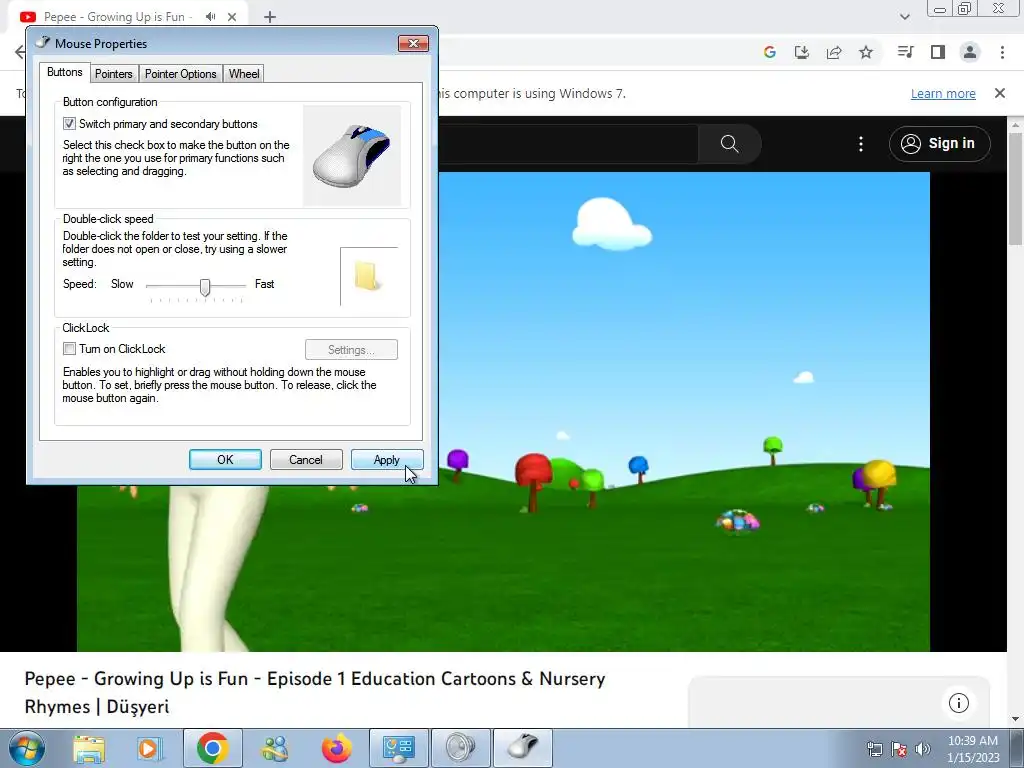Open the media controls icon
Image resolution: width=1024 pixels, height=768 pixels.
coord(905,52)
